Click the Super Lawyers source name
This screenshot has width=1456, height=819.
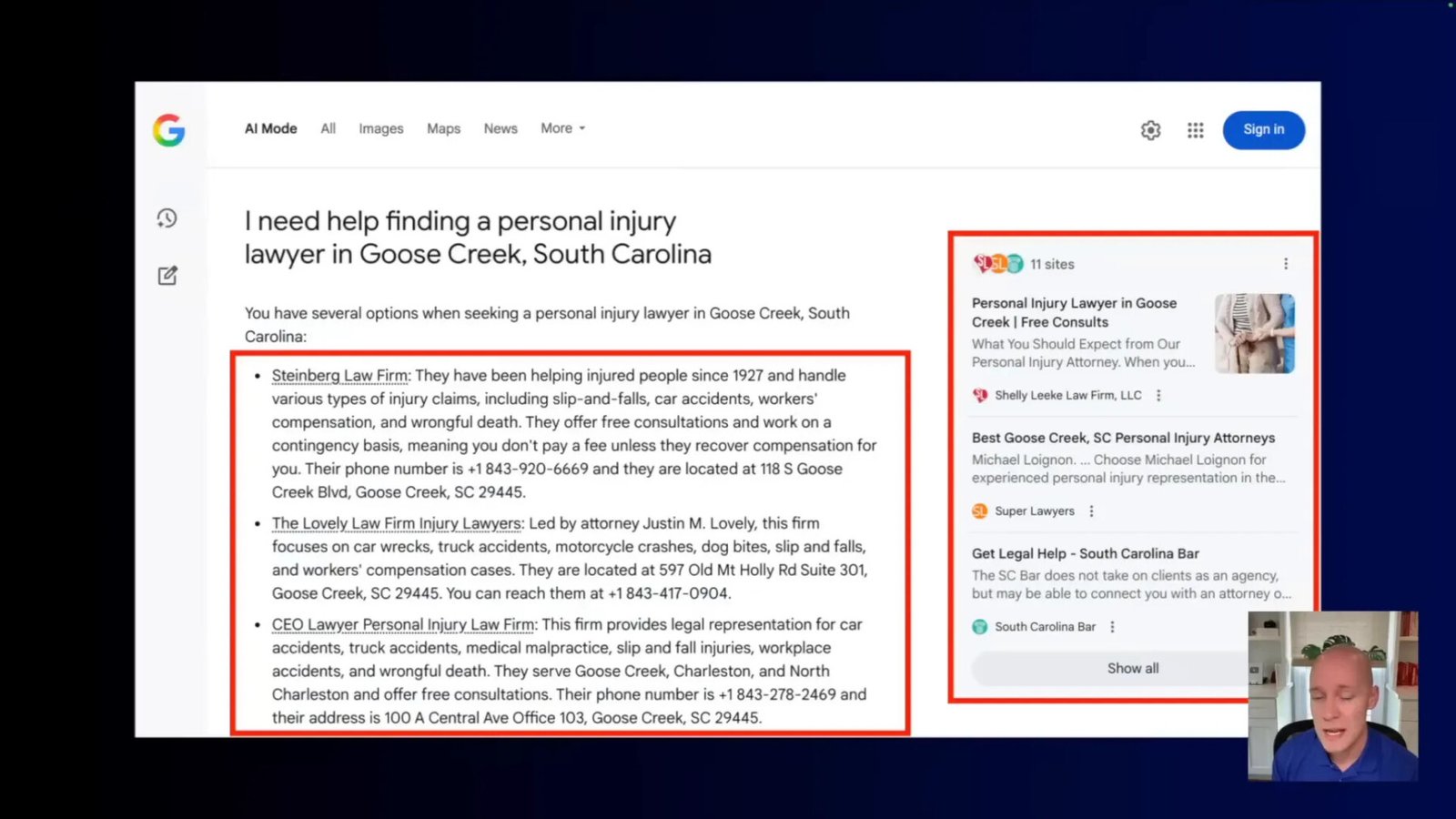tap(1035, 511)
